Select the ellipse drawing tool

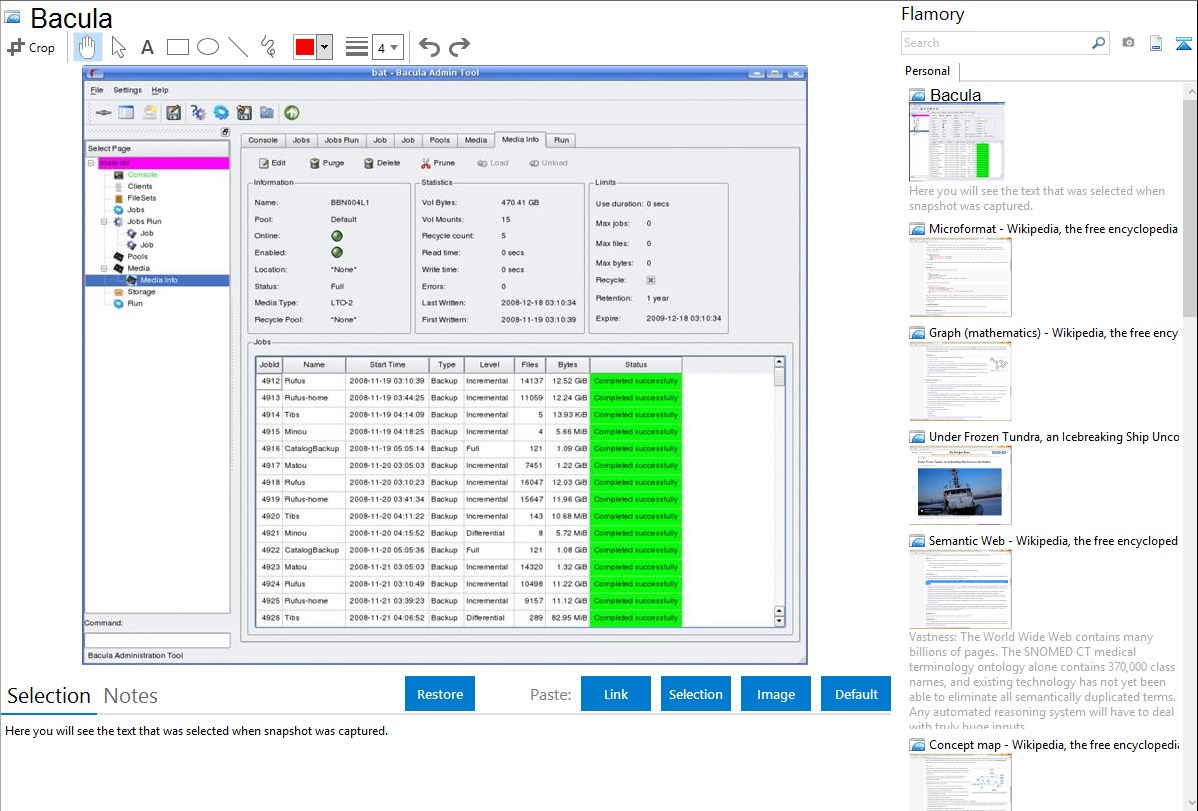pos(208,47)
